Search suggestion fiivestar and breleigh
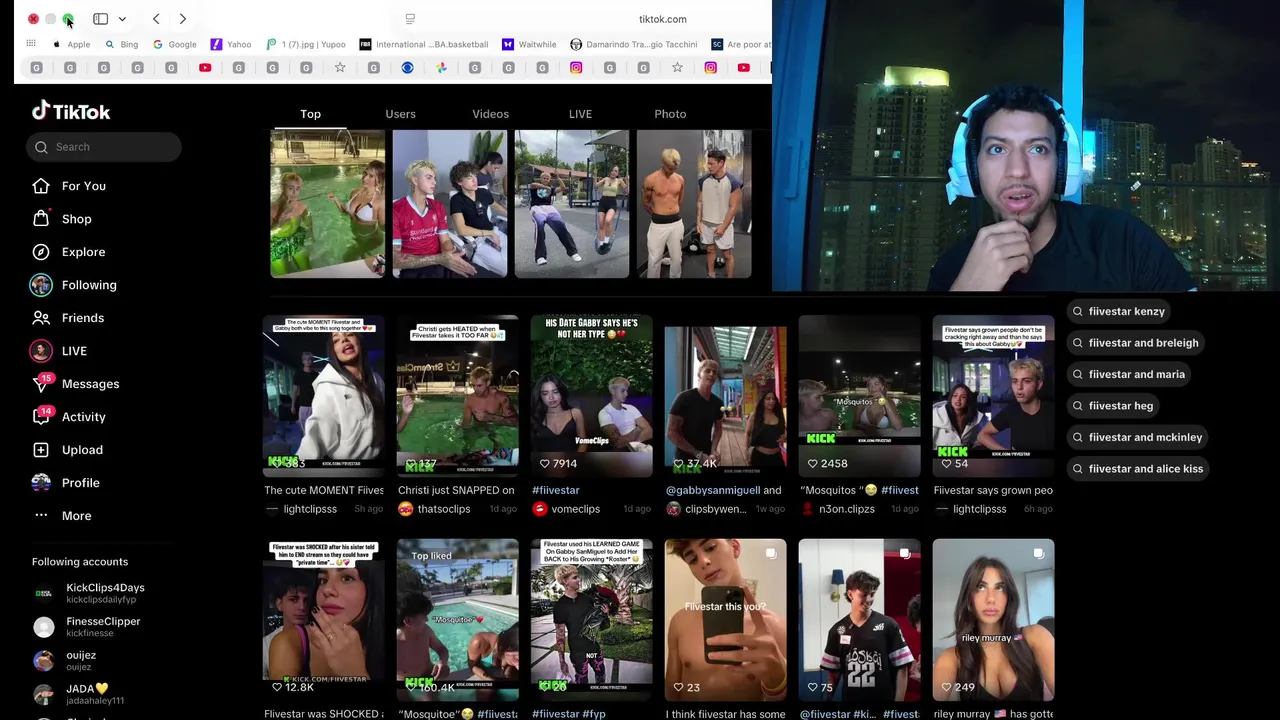1280x720 pixels. click(1135, 343)
